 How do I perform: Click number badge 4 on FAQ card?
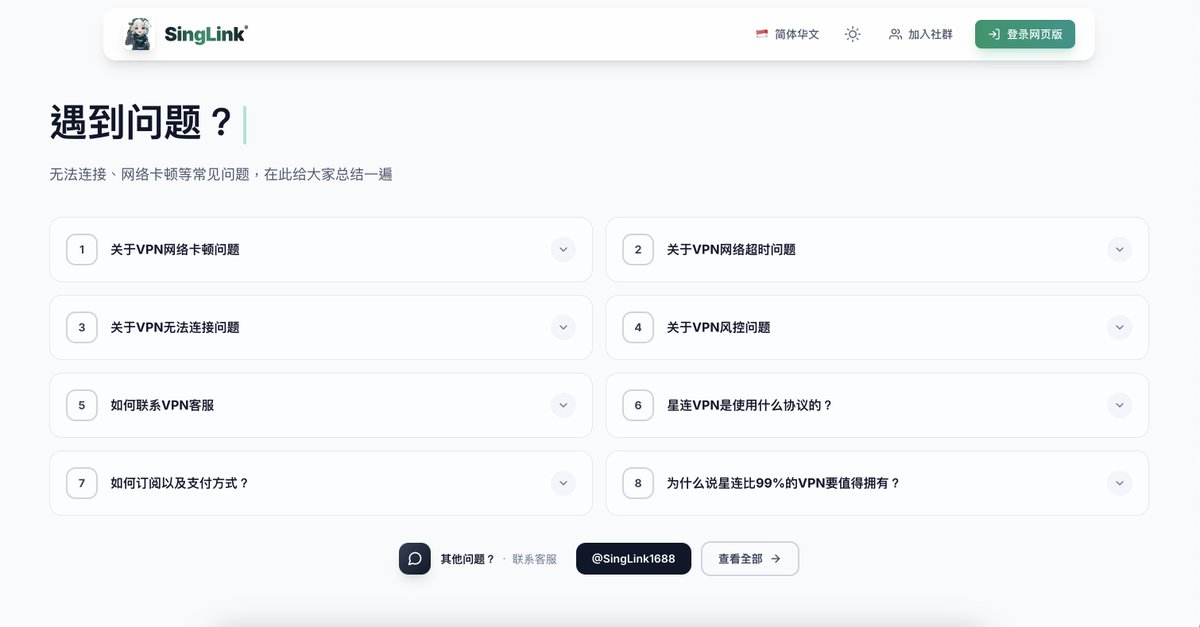[638, 327]
